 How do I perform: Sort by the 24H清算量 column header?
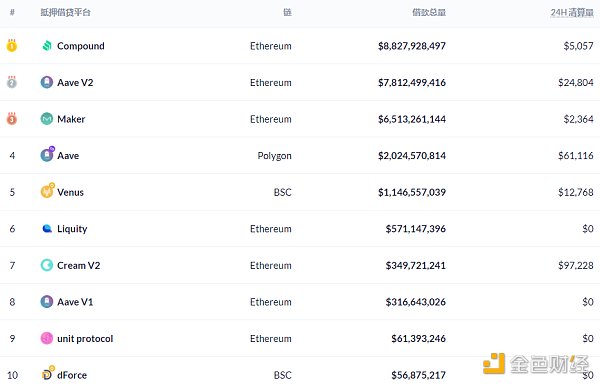[x=572, y=13]
